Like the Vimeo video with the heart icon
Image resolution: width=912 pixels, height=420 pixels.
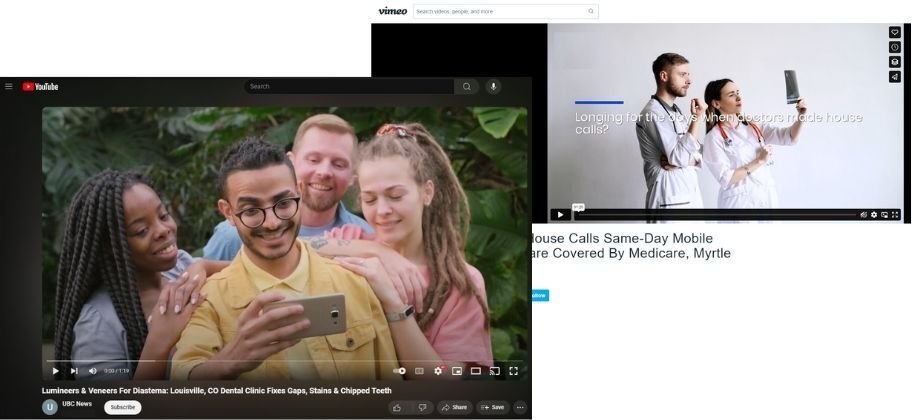[895, 33]
